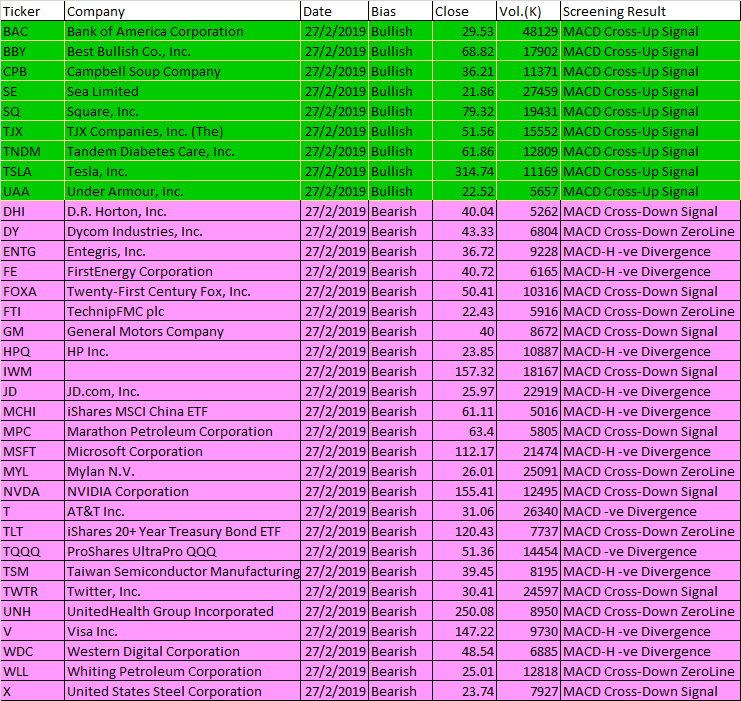Select volume 24597 in TWTR row
Viewport: 741px width, 701px height.
point(528,591)
